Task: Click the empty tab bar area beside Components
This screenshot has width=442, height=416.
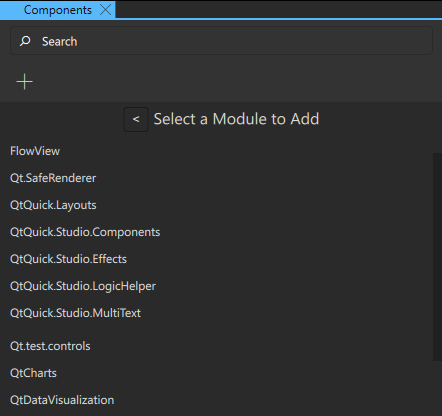Action: [278, 9]
